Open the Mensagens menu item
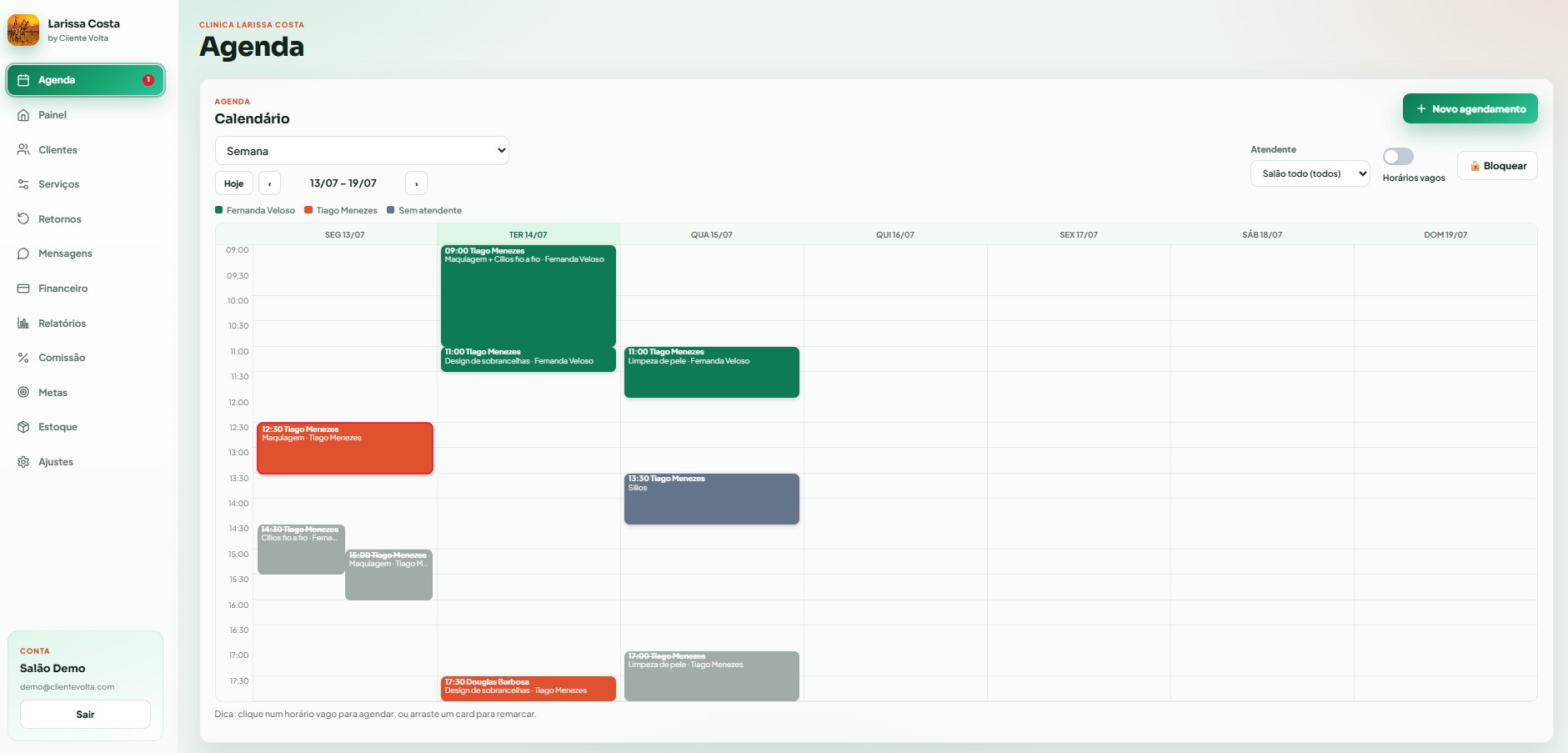 [86, 254]
